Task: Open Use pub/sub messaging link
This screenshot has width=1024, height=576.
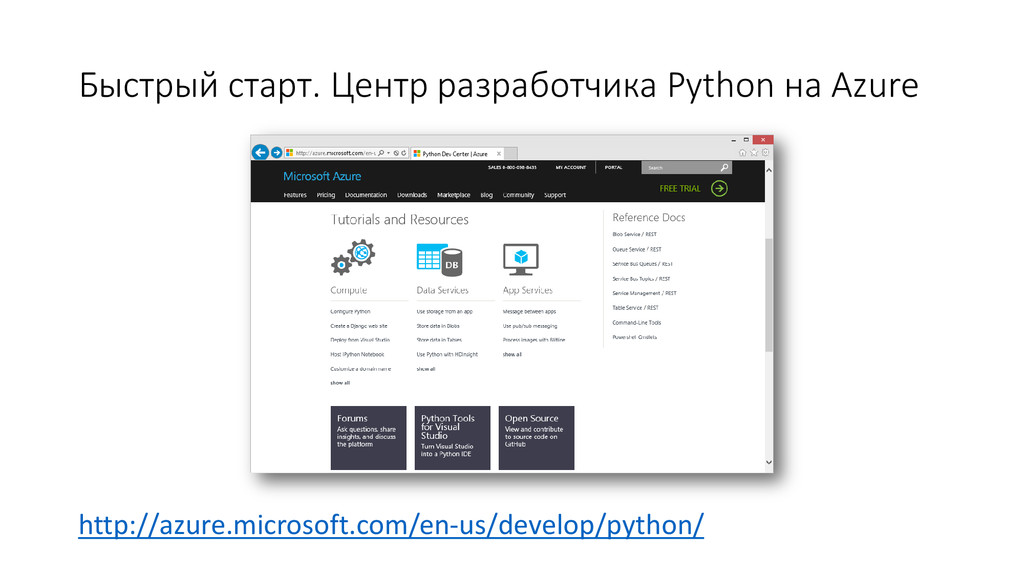Action: (x=530, y=326)
